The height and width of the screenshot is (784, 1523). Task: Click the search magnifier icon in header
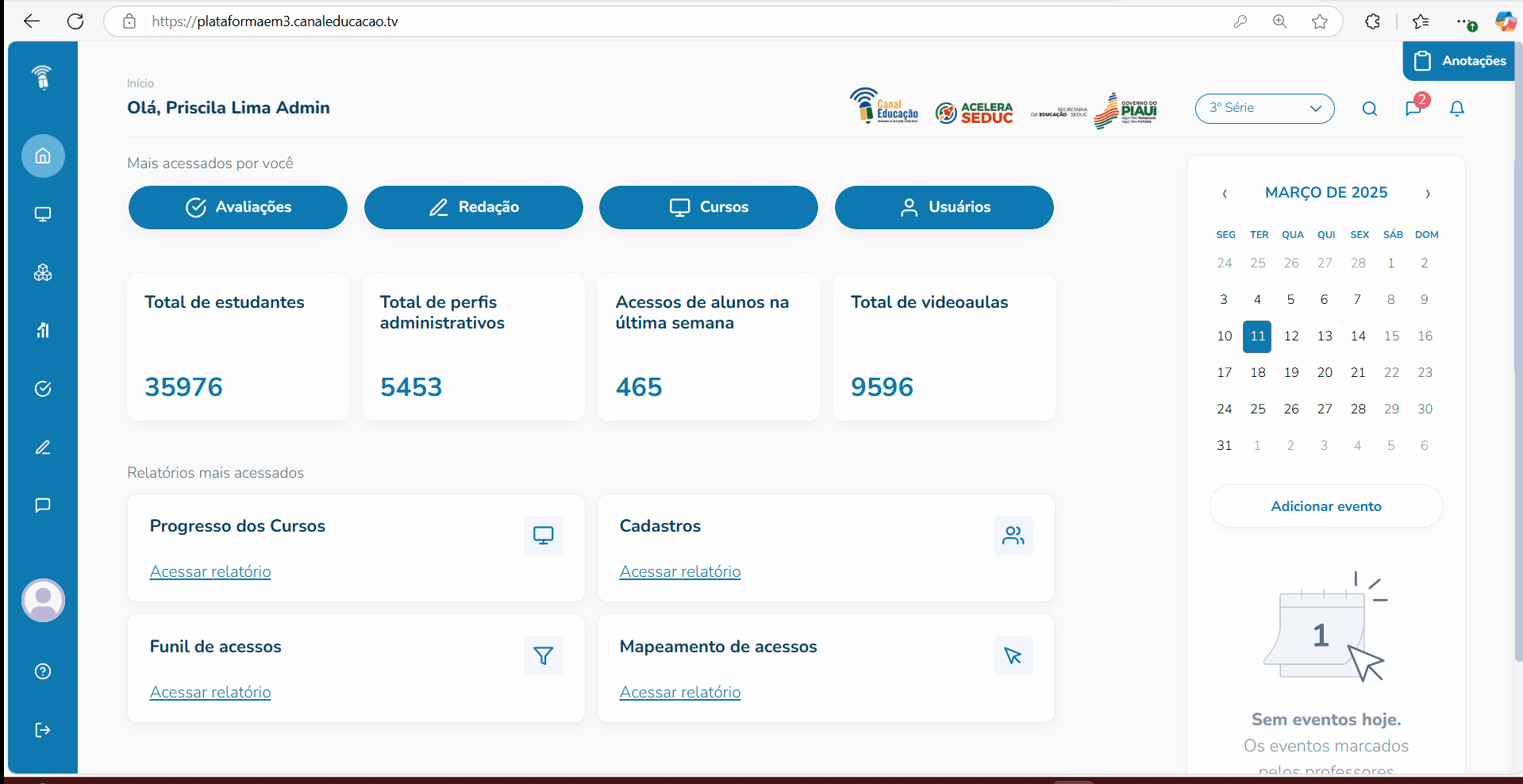click(1370, 109)
